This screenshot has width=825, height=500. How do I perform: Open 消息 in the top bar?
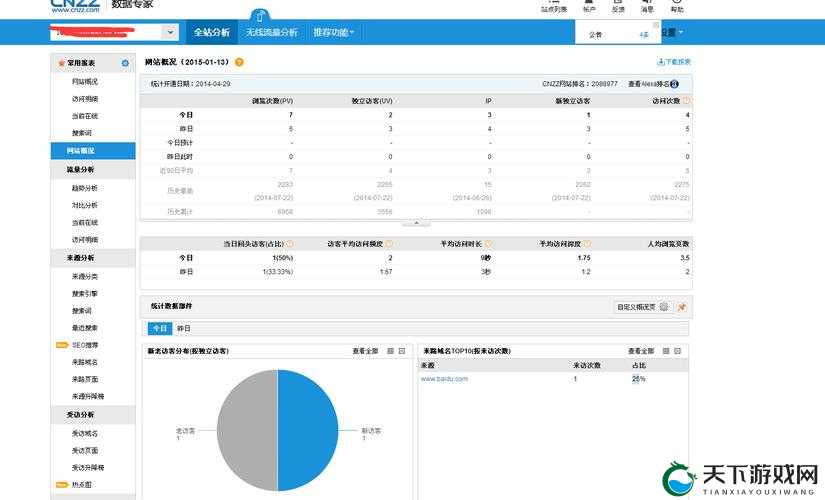pos(647,6)
